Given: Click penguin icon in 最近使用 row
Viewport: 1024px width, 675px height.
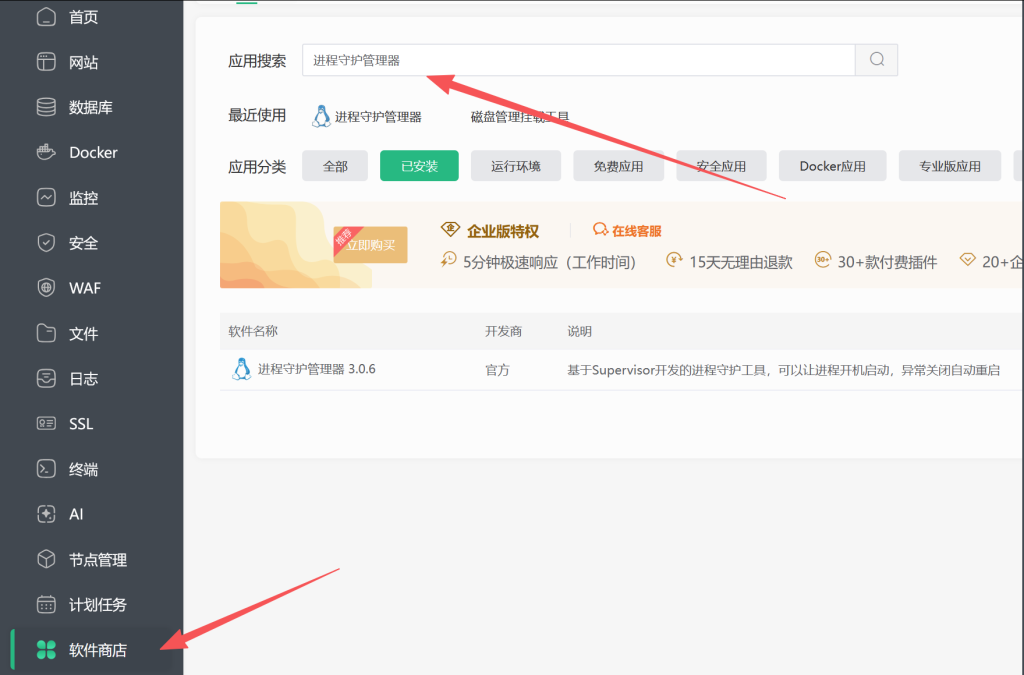Looking at the screenshot, I should [321, 116].
